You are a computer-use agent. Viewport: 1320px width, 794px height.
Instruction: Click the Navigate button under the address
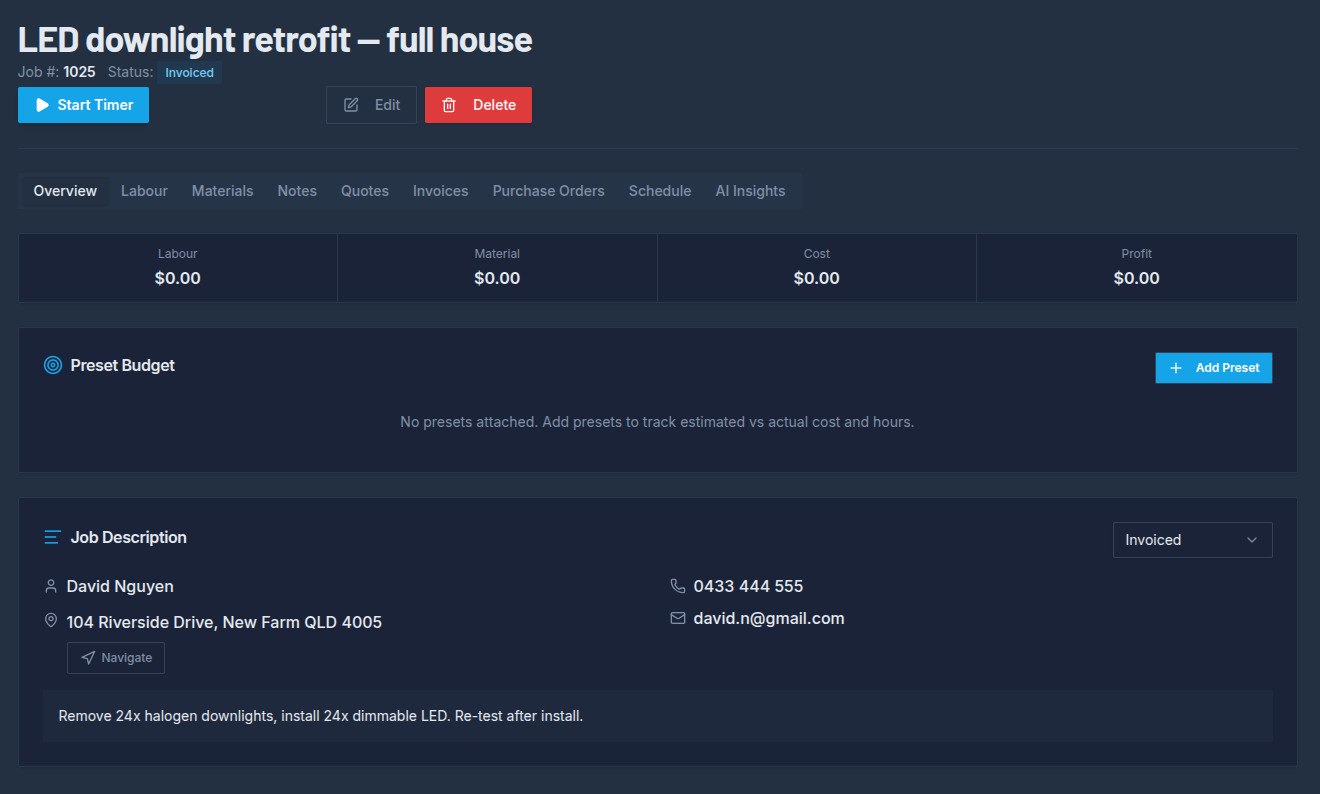click(116, 658)
